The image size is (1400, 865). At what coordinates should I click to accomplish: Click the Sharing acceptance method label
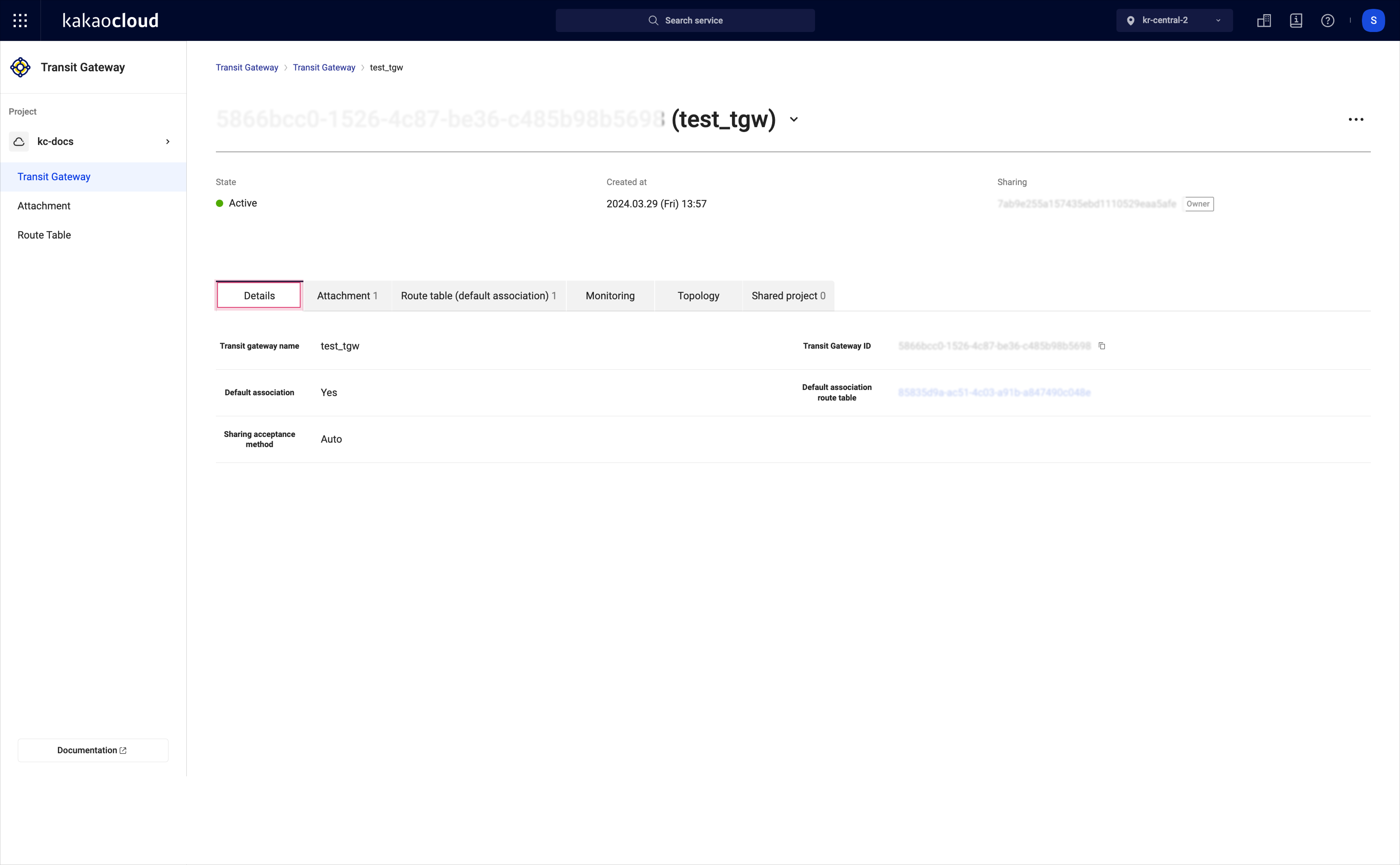click(259, 439)
